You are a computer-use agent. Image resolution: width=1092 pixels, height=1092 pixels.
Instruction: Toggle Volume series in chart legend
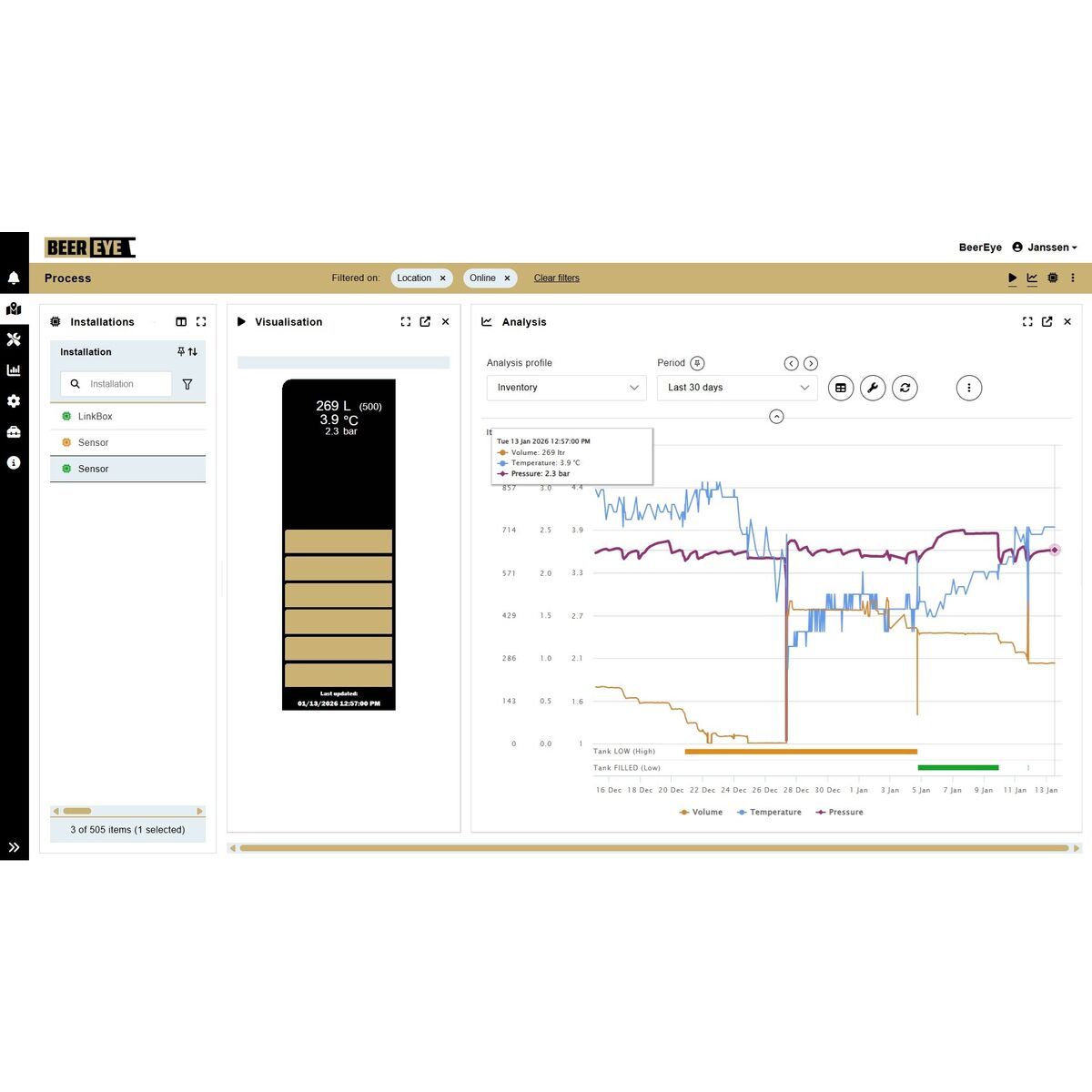(701, 812)
